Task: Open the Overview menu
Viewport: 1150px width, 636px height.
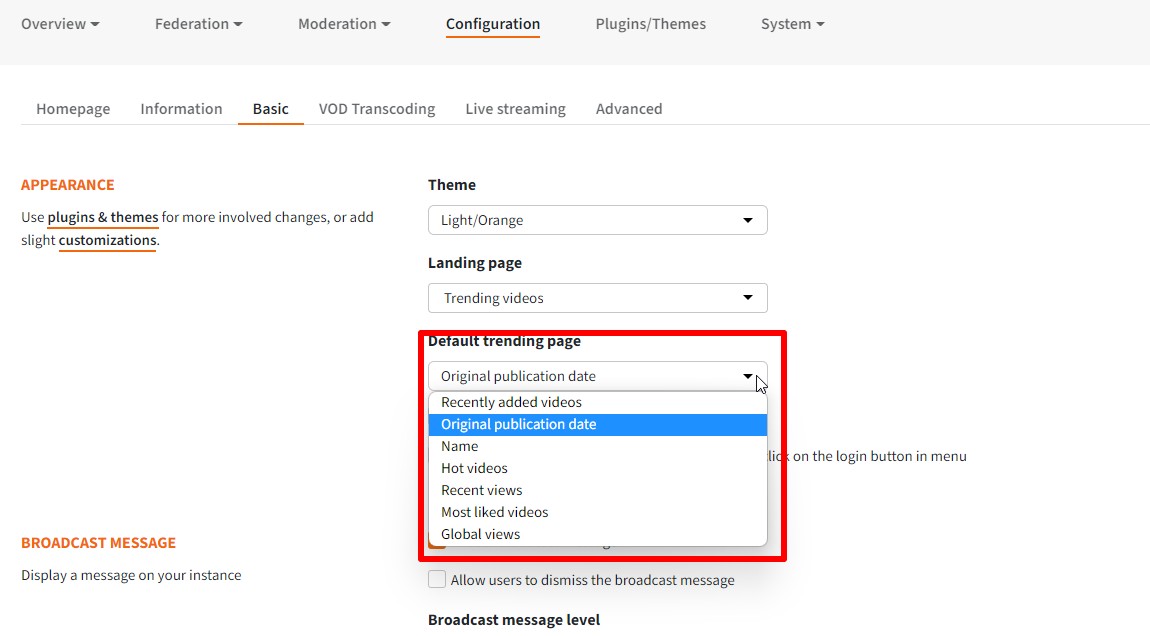Action: tap(59, 23)
